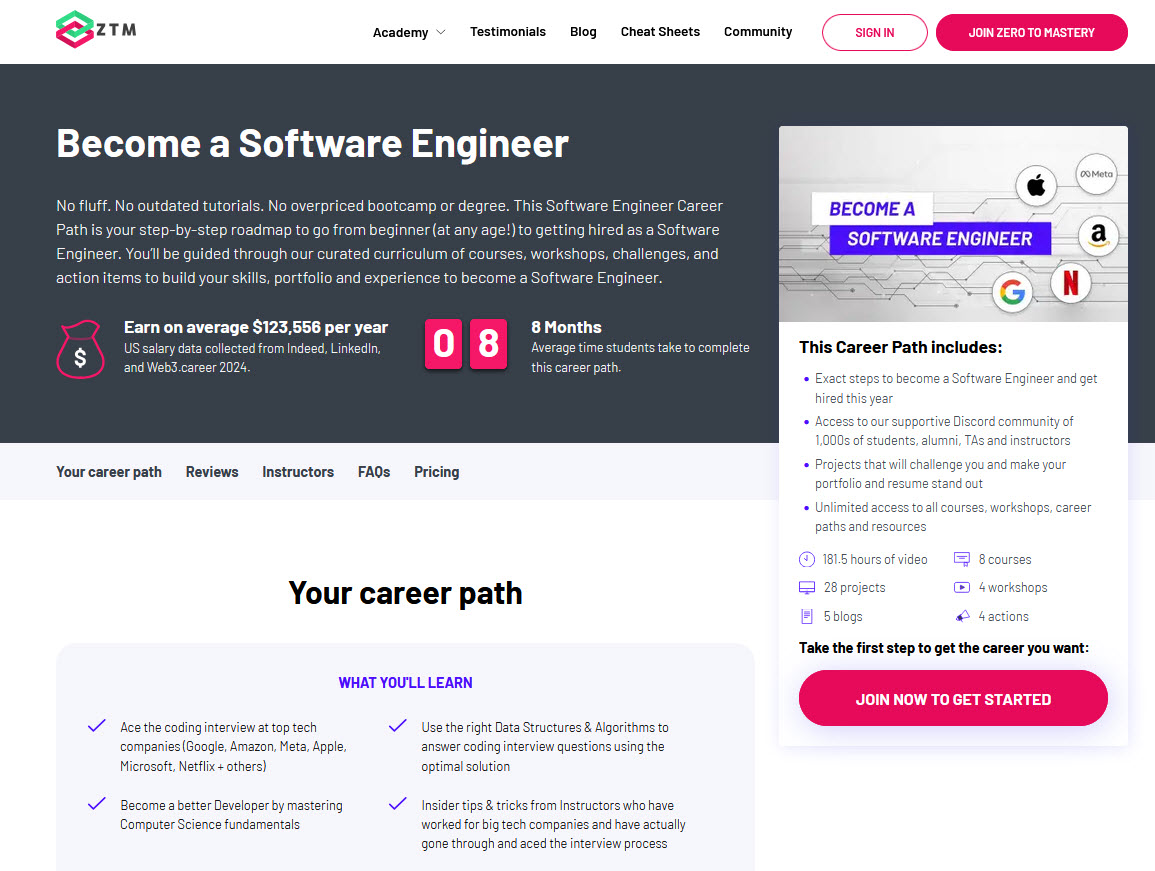Select the Your career path tab
1155x871 pixels.
click(x=109, y=472)
